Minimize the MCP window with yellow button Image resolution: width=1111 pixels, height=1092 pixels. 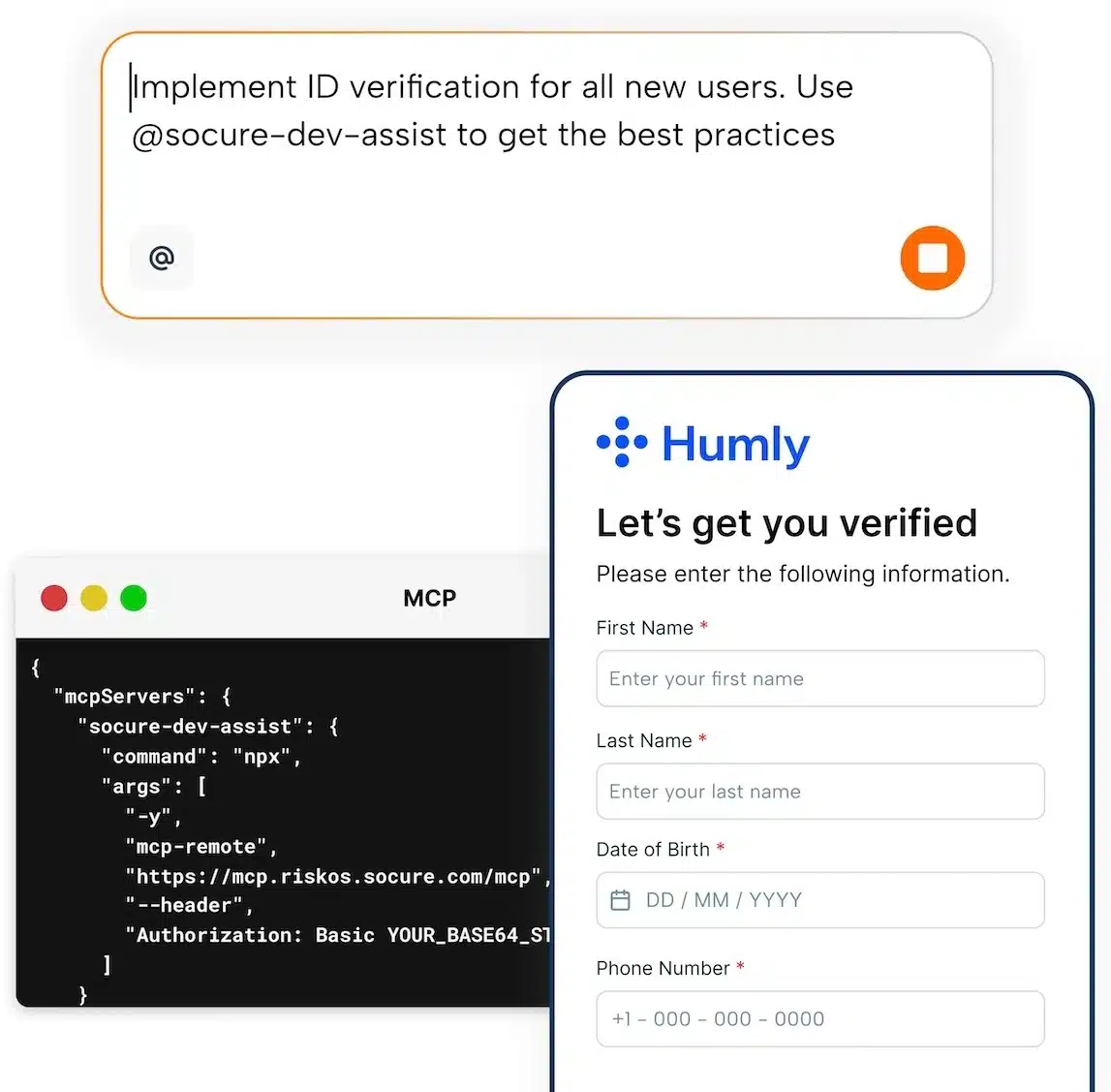(94, 598)
